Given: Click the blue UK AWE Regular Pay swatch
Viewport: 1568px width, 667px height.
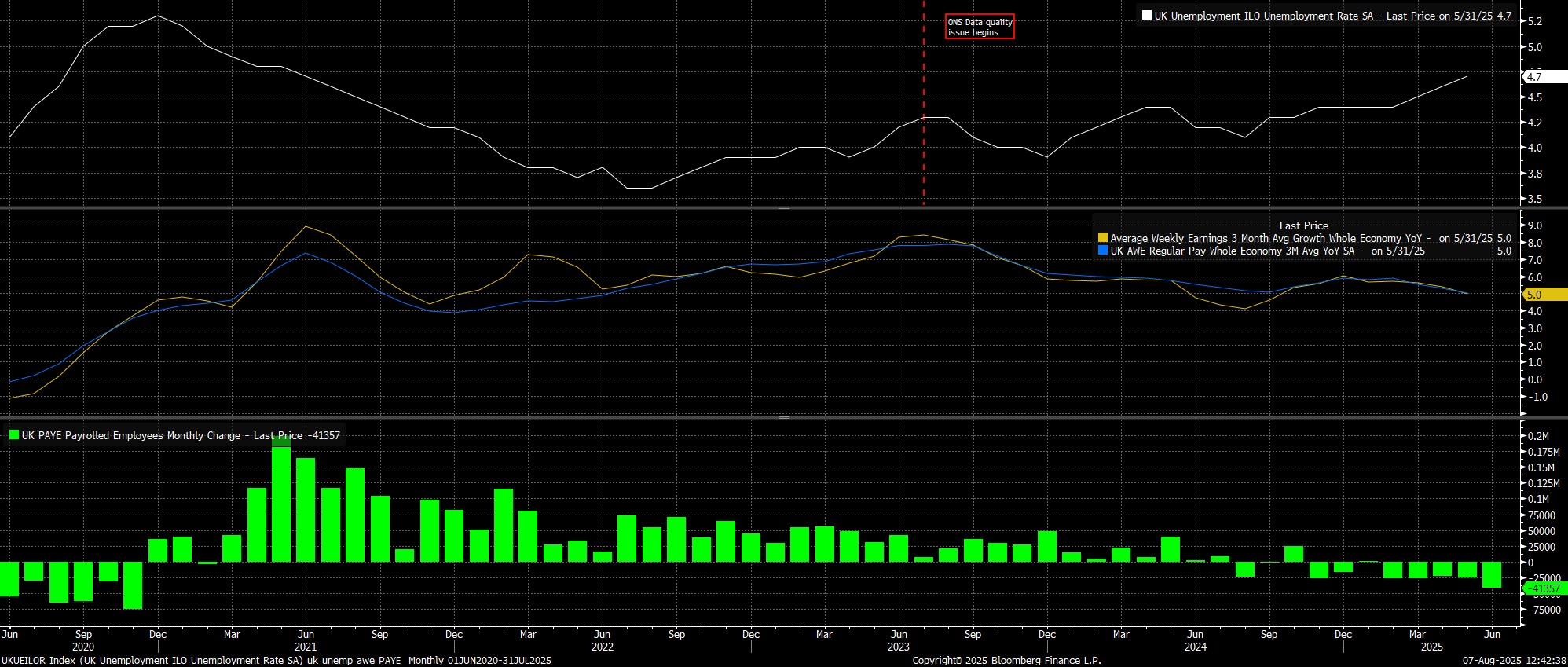Looking at the screenshot, I should tap(1103, 251).
